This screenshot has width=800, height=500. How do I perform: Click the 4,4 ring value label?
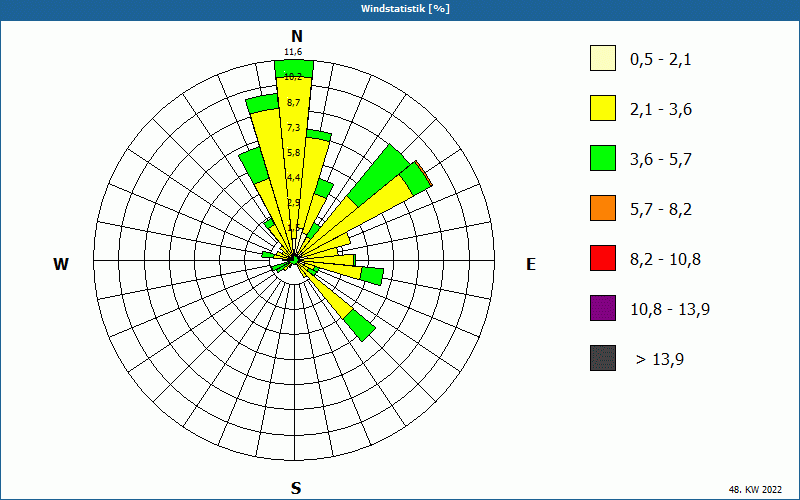point(293,178)
